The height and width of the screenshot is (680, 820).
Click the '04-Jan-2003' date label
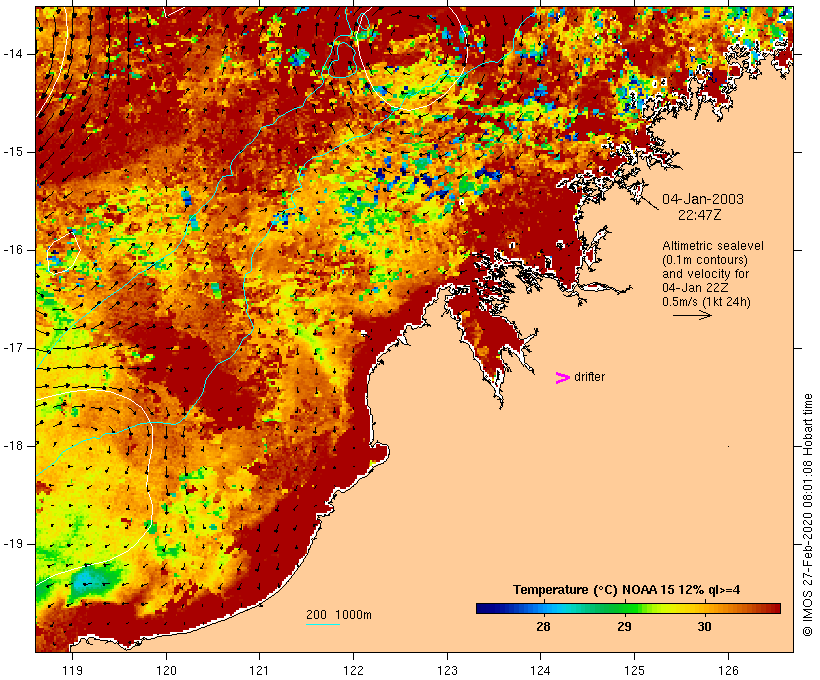coord(703,199)
